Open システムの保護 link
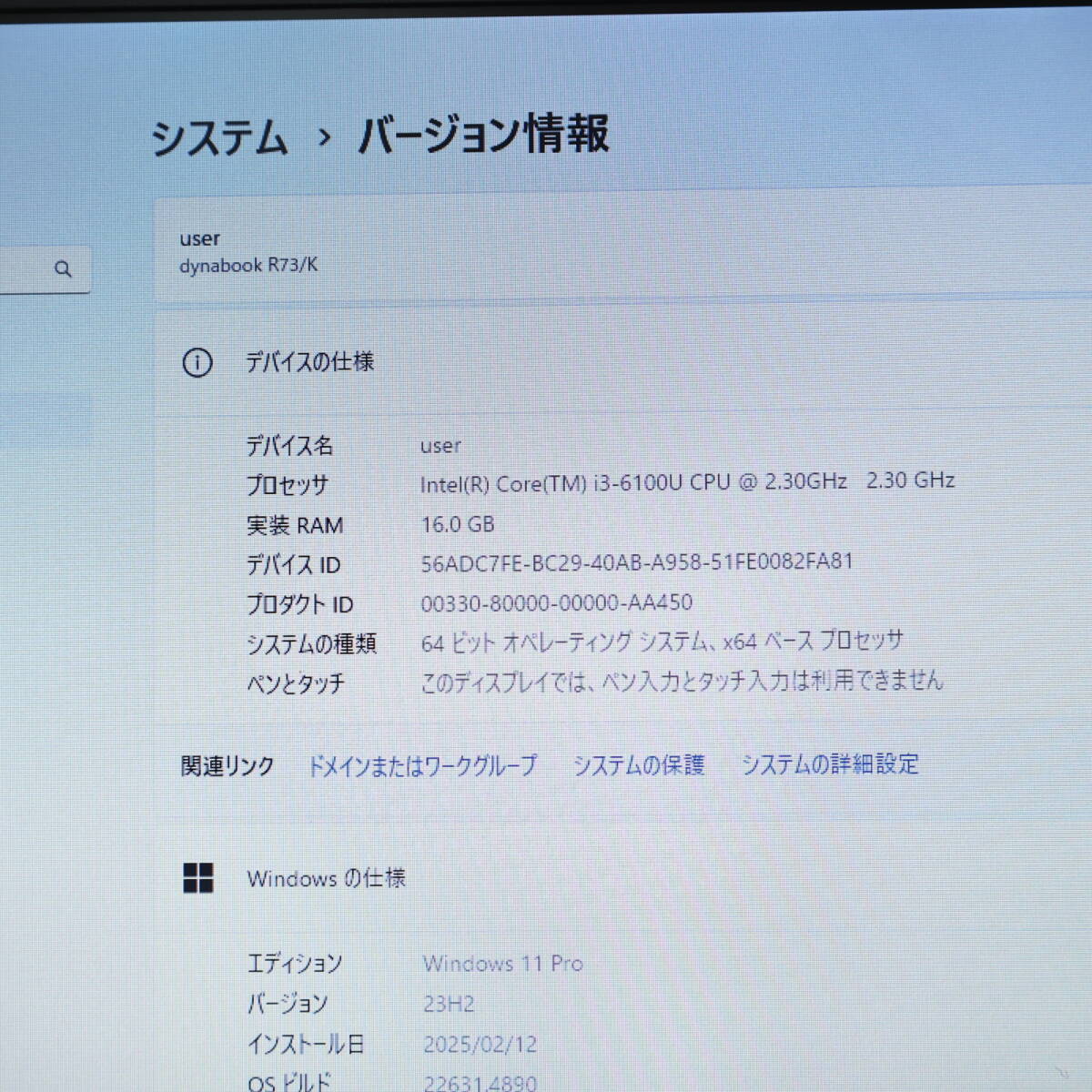This screenshot has width=1092, height=1092. pos(639,765)
